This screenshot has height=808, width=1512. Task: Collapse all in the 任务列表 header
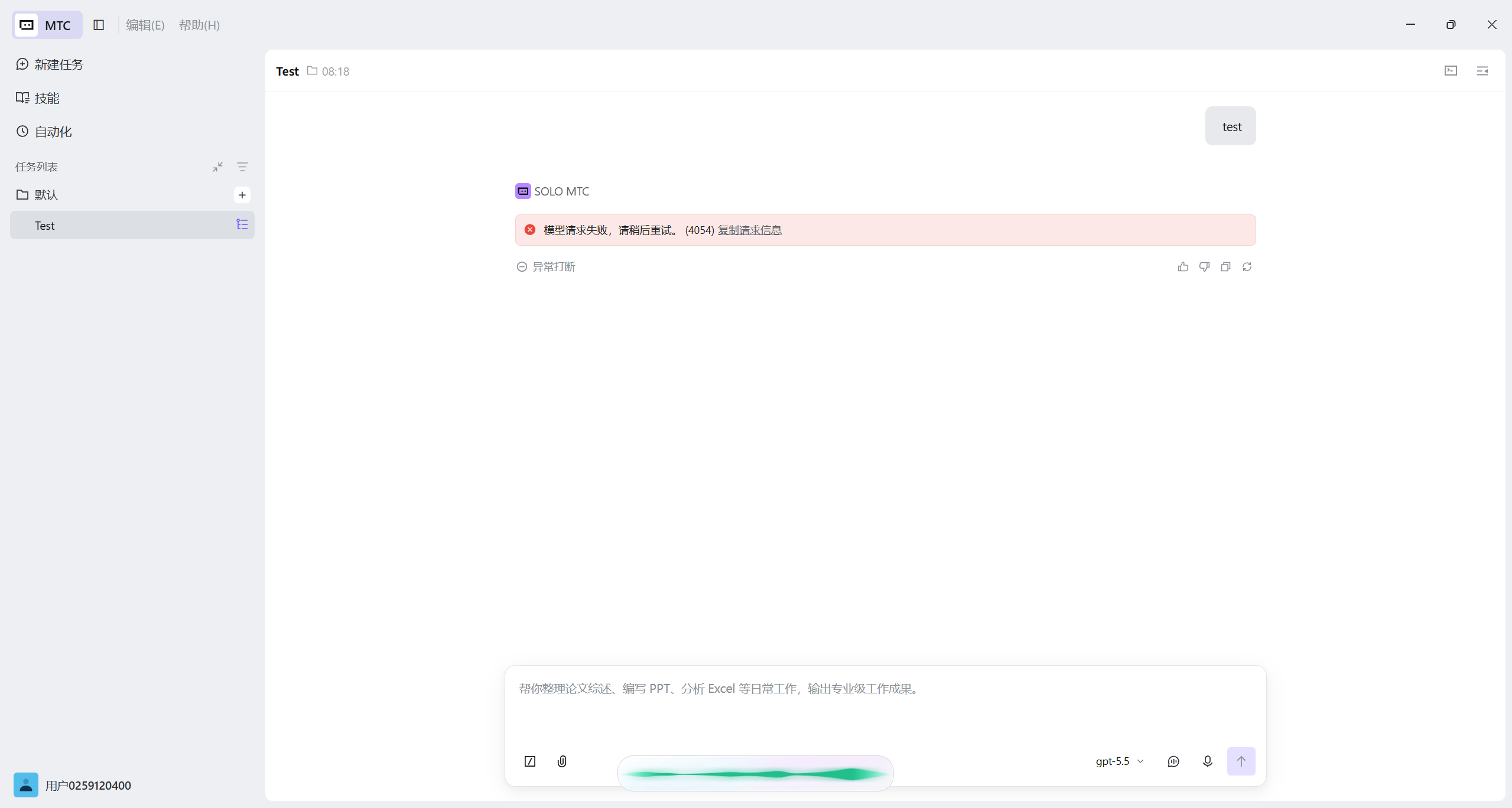(x=218, y=167)
